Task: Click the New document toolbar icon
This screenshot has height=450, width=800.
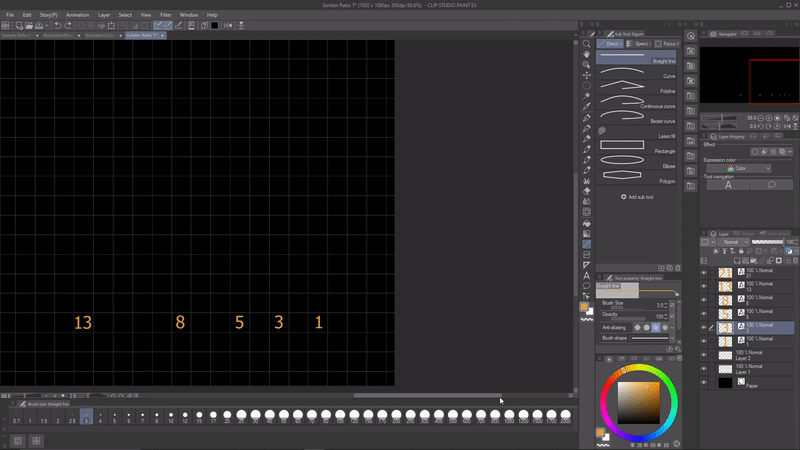Action: (19, 26)
